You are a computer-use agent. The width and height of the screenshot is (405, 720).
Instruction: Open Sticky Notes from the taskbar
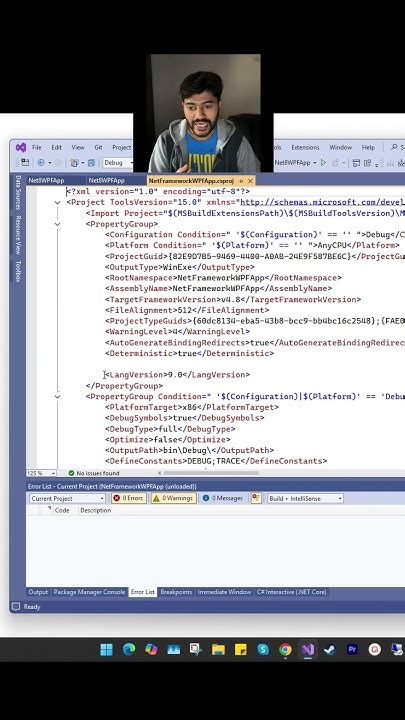[241, 649]
